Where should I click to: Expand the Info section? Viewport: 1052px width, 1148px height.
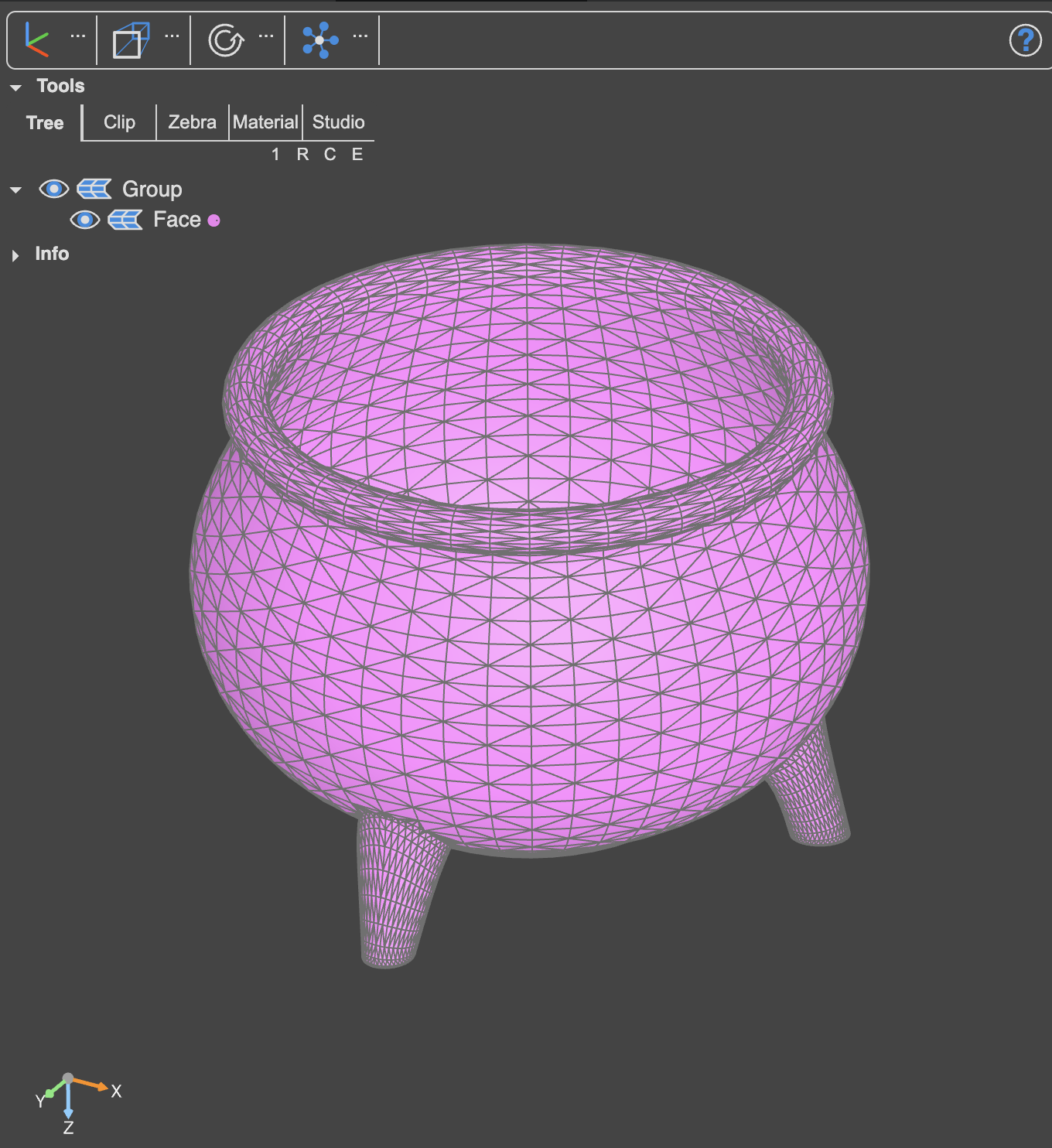[15, 255]
